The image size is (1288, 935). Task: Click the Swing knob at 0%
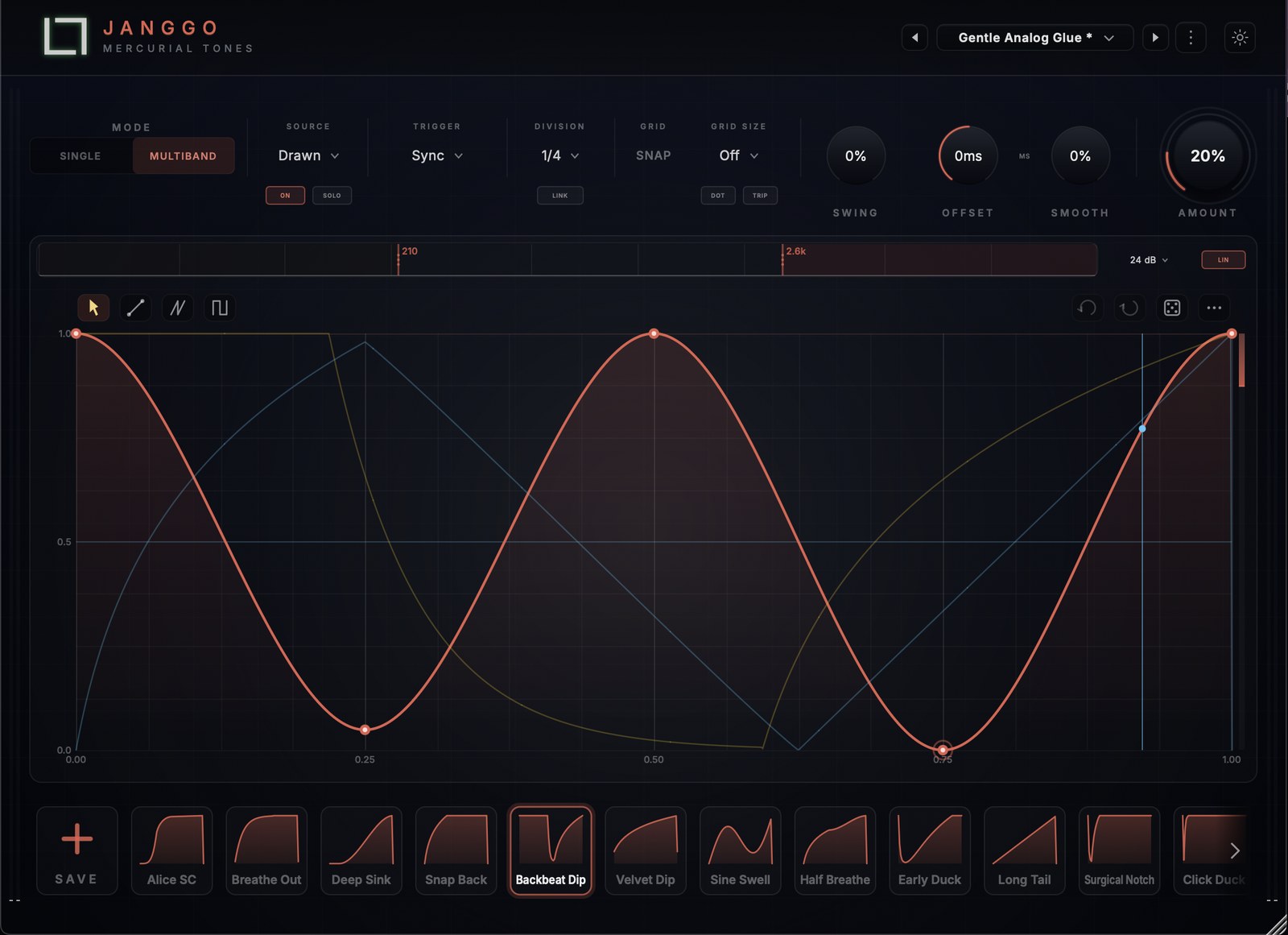pyautogui.click(x=856, y=155)
